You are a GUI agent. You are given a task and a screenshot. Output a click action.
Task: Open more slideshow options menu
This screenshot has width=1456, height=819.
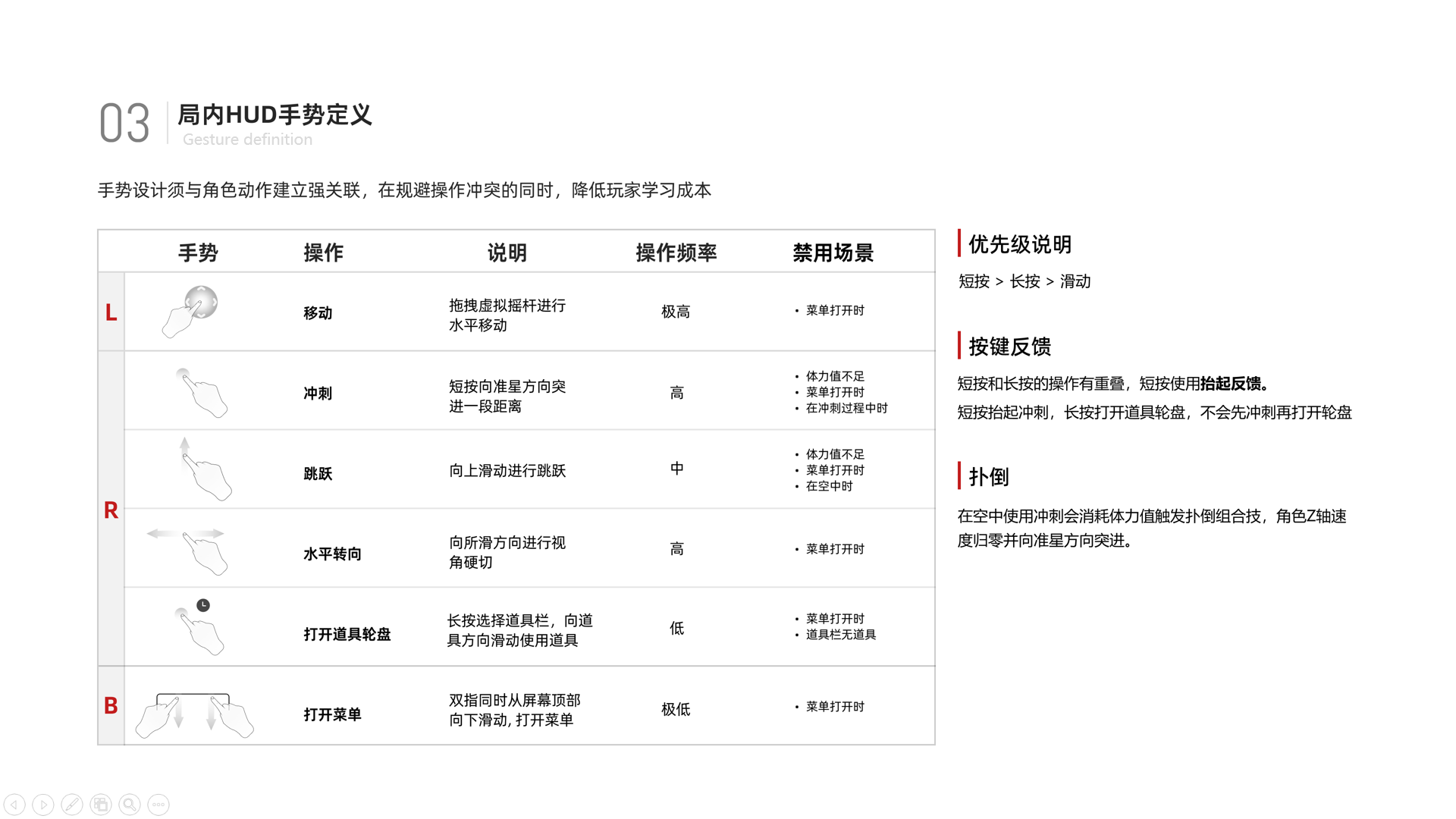[158, 805]
